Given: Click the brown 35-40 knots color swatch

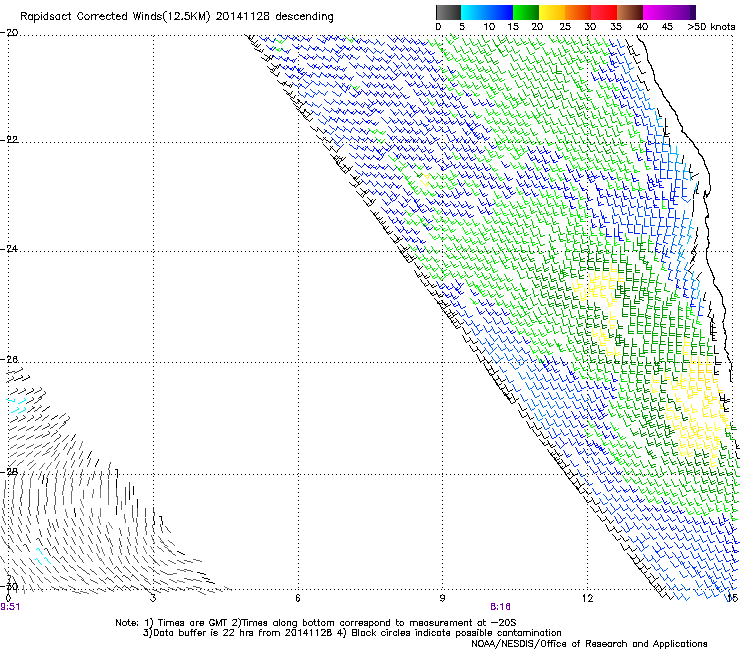Looking at the screenshot, I should [x=630, y=12].
